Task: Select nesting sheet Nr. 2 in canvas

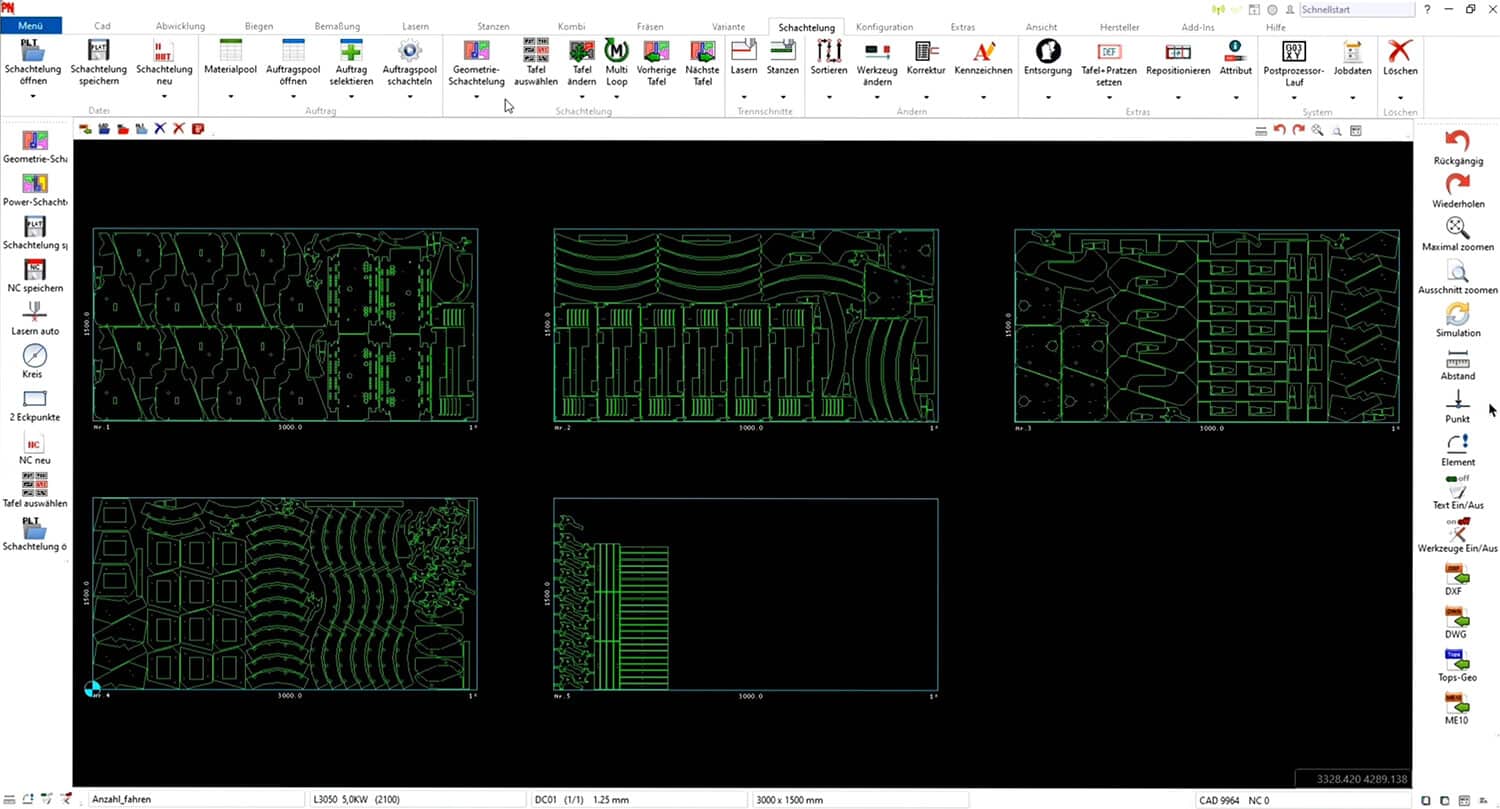Action: (745, 325)
